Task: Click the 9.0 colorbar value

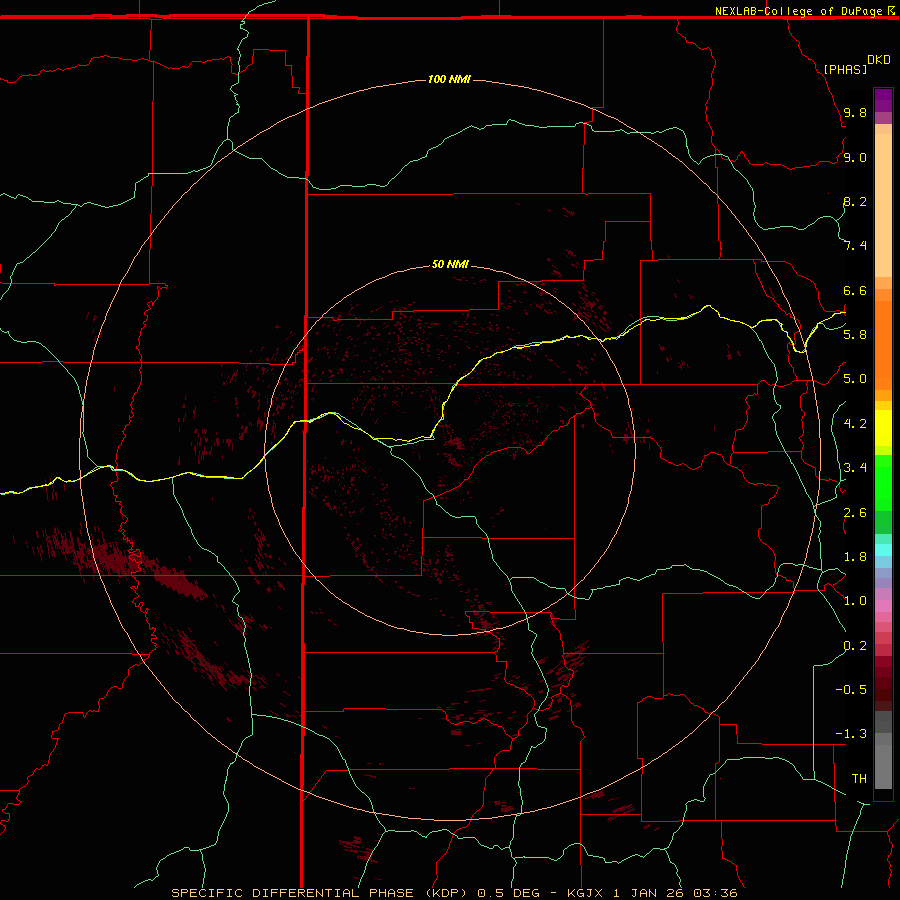Action: pyautogui.click(x=855, y=157)
